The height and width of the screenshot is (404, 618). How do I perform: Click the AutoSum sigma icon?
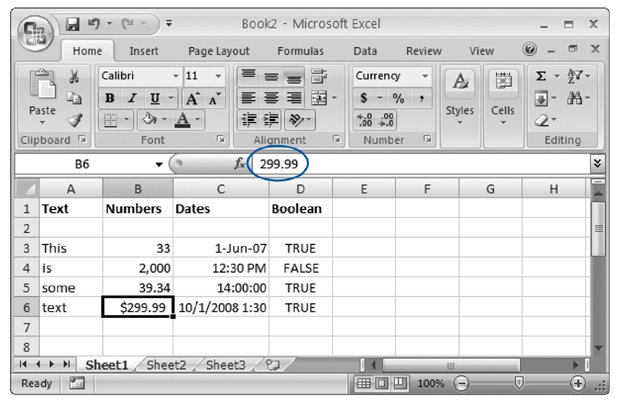coord(542,76)
